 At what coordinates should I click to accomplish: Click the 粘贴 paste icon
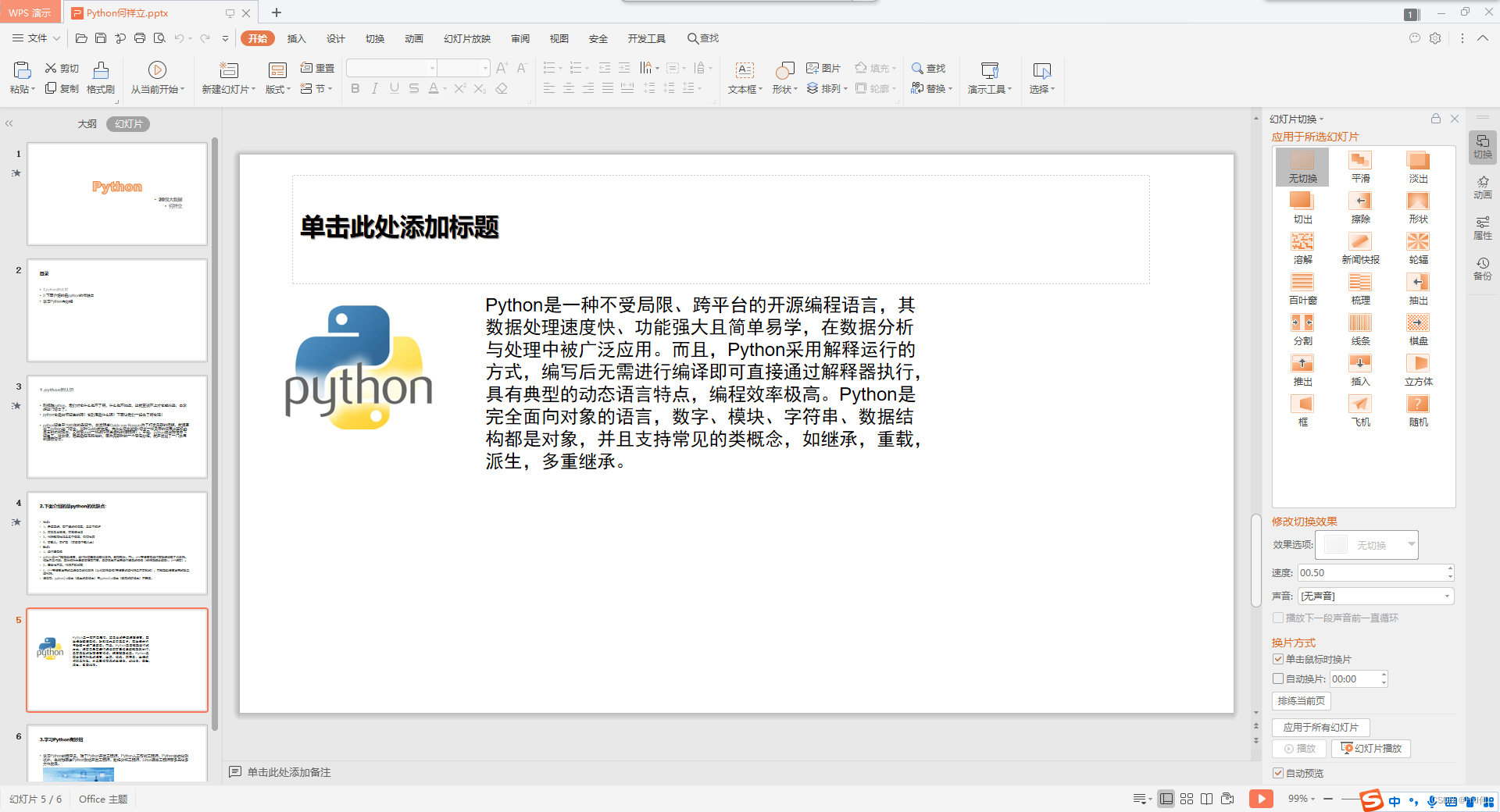[22, 70]
